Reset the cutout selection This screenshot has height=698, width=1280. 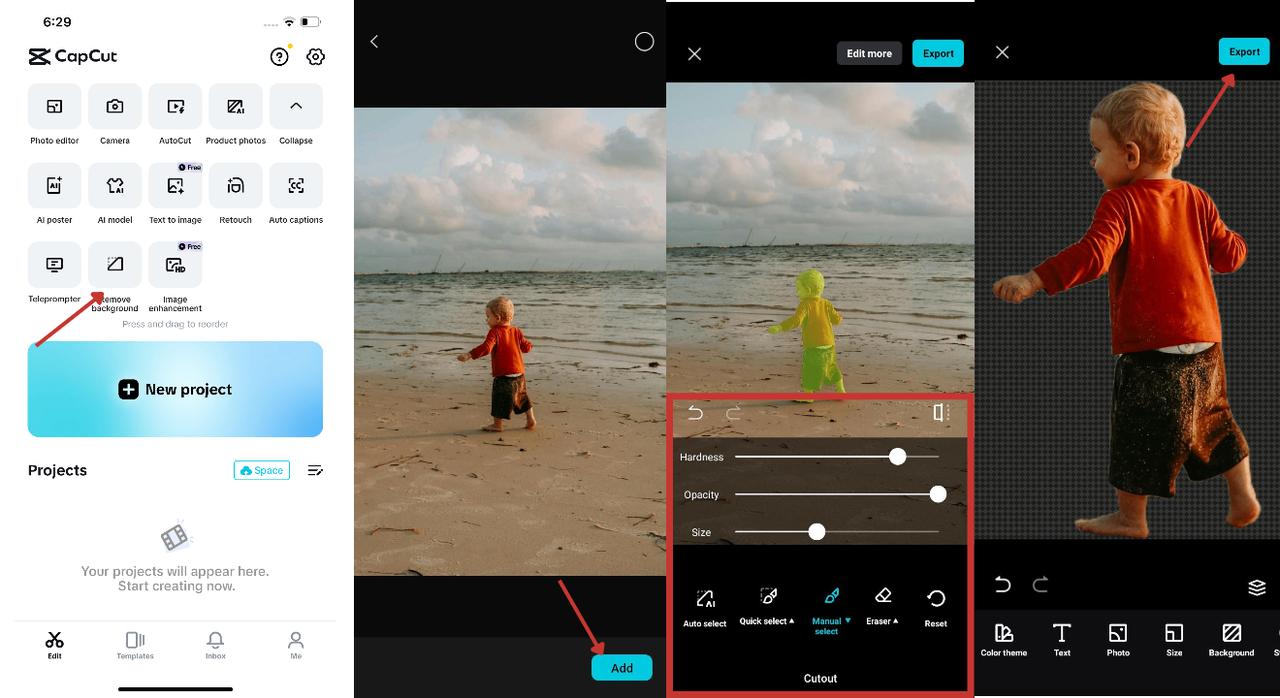pyautogui.click(x=936, y=607)
